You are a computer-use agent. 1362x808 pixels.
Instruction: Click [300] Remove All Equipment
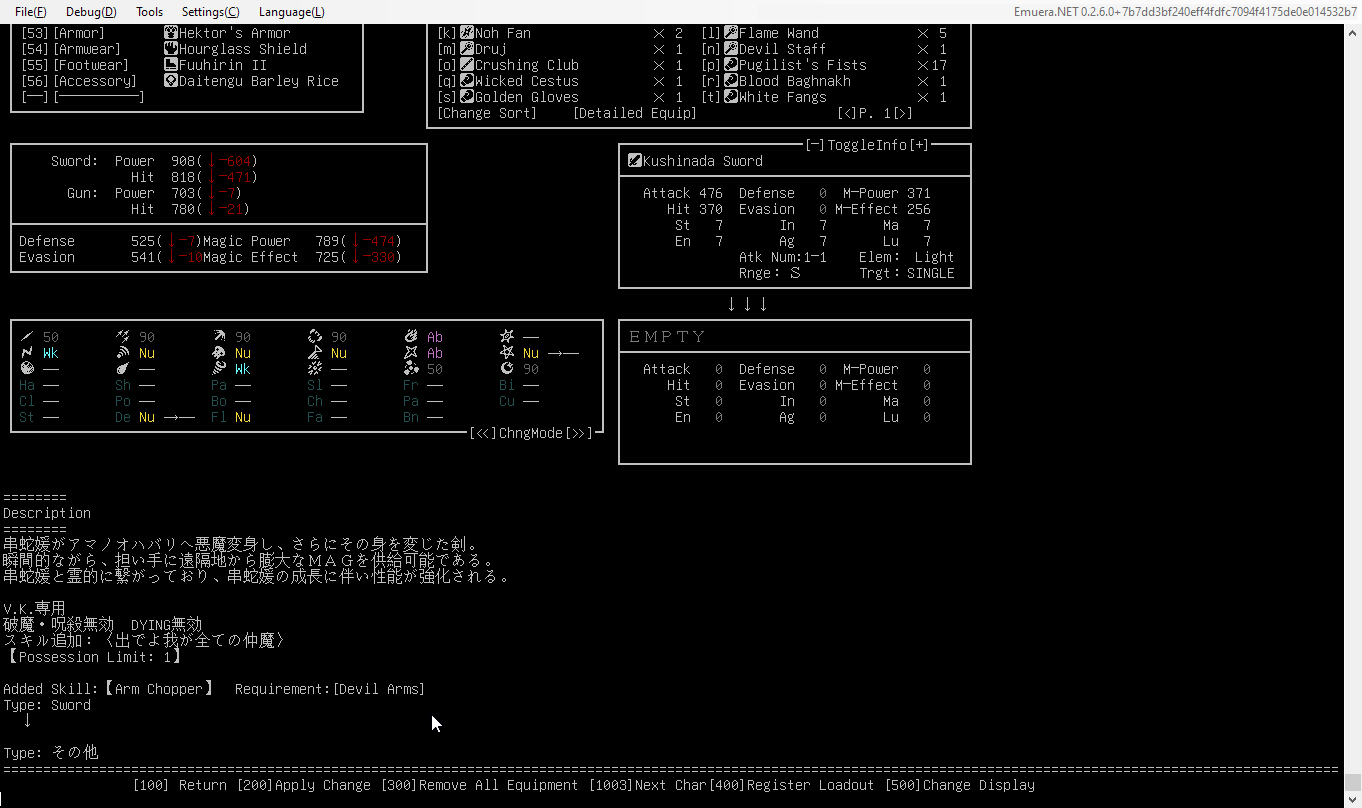(480, 785)
